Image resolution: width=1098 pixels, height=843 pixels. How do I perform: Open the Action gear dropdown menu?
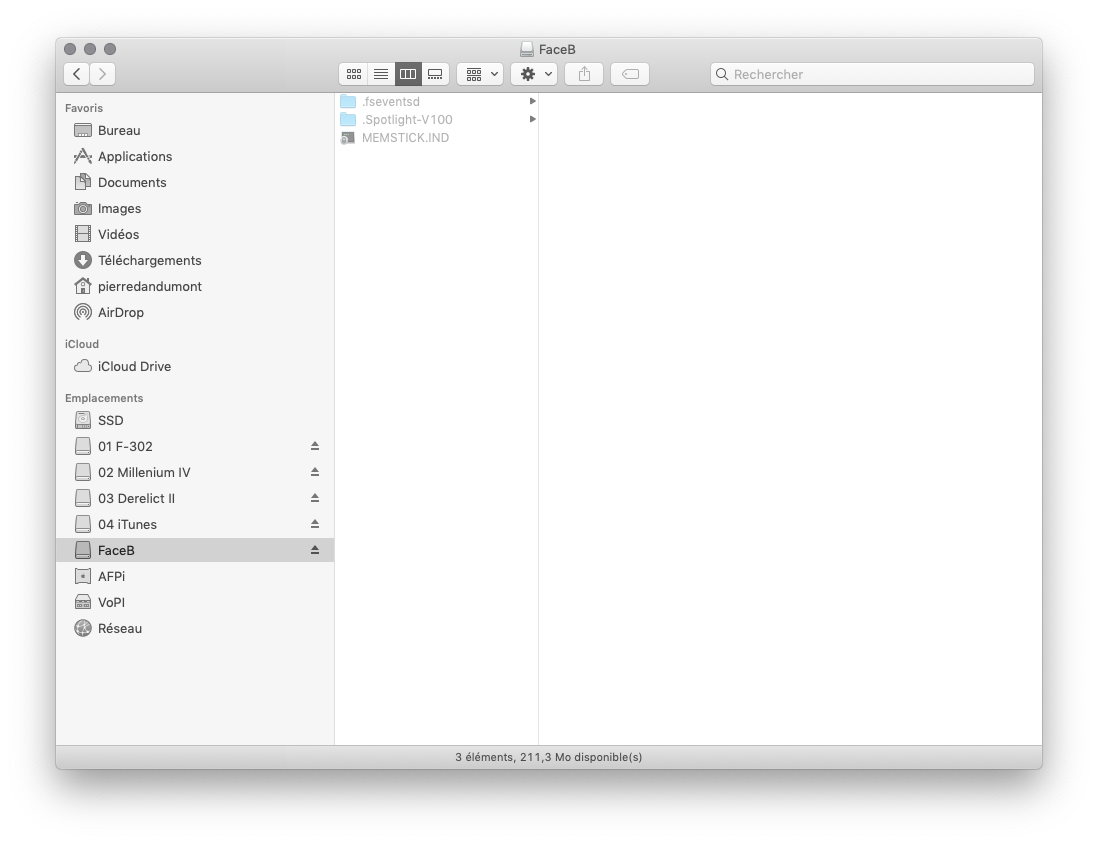point(534,74)
